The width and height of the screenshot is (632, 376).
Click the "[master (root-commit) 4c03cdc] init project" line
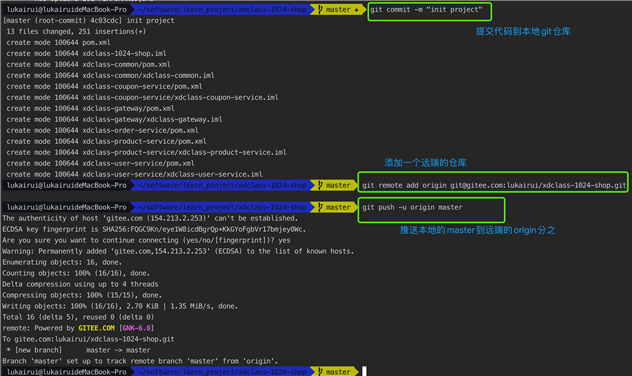[88, 21]
